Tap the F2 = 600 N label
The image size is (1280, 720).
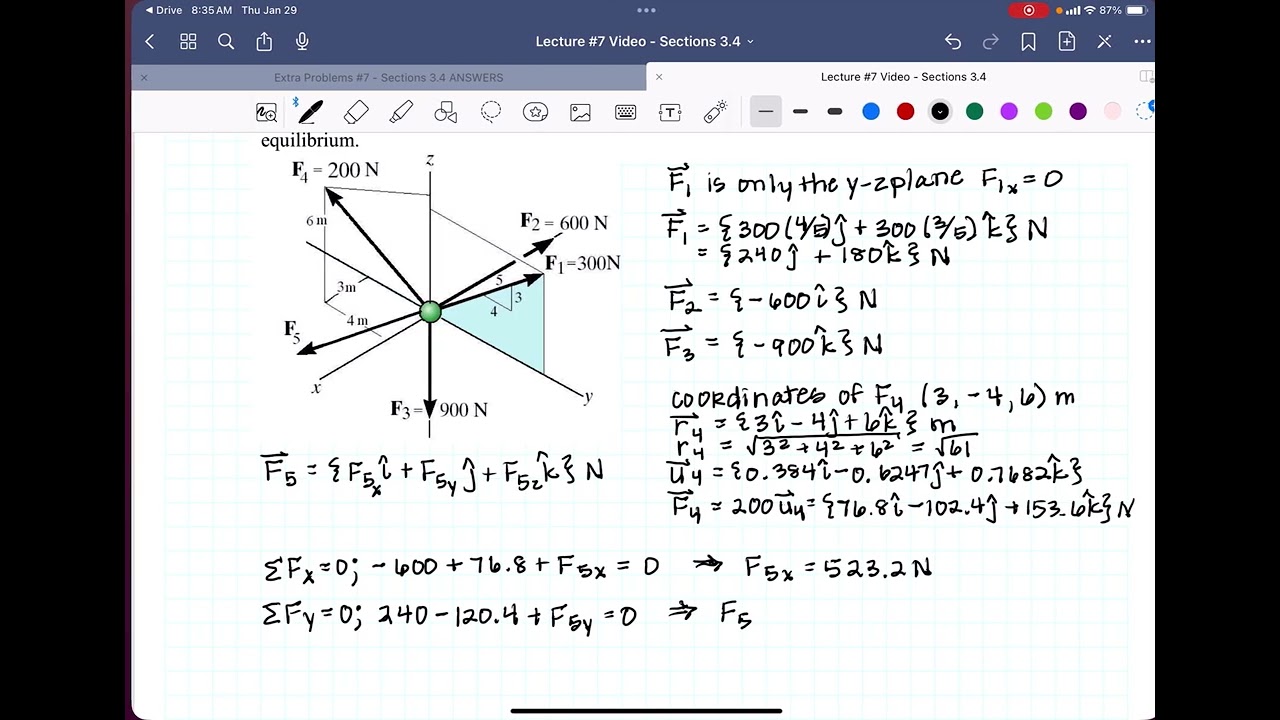point(564,223)
